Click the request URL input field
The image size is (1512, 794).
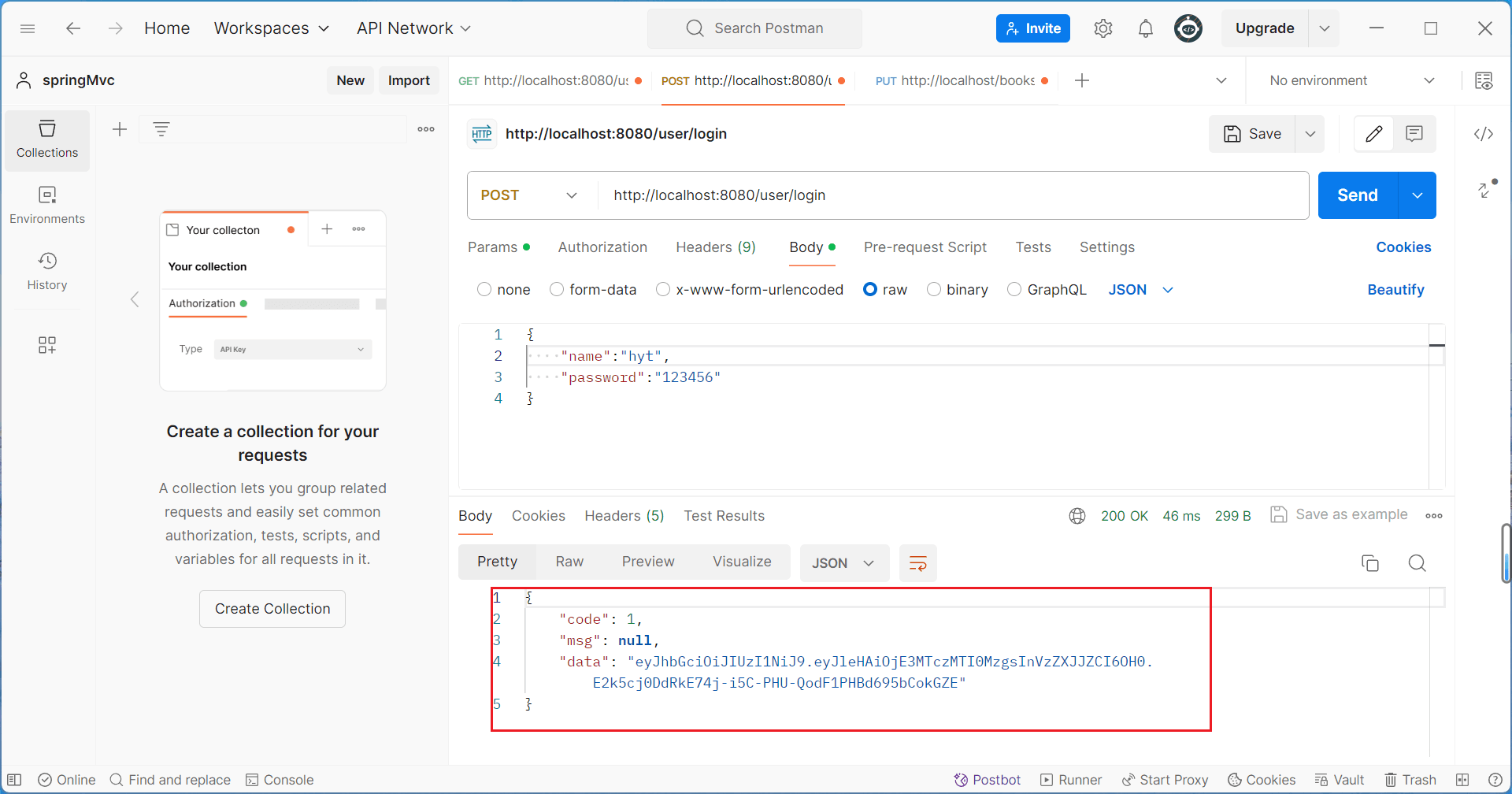click(953, 195)
